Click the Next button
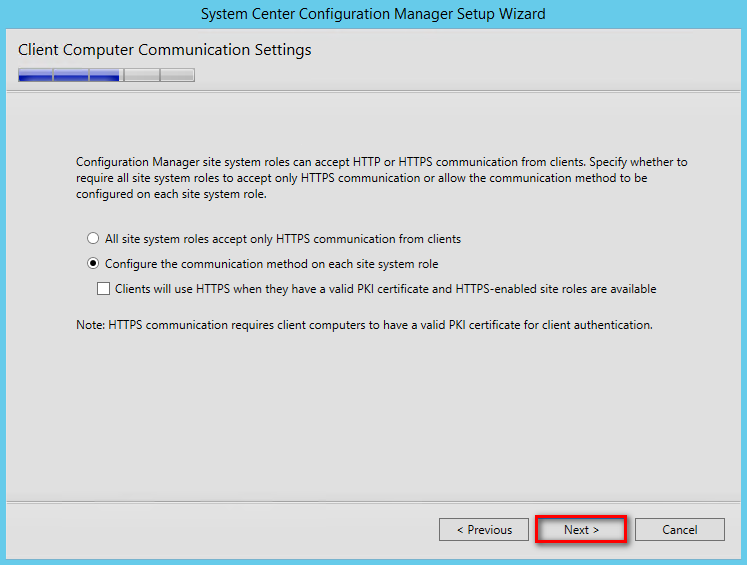This screenshot has height=565, width=747. 581,529
